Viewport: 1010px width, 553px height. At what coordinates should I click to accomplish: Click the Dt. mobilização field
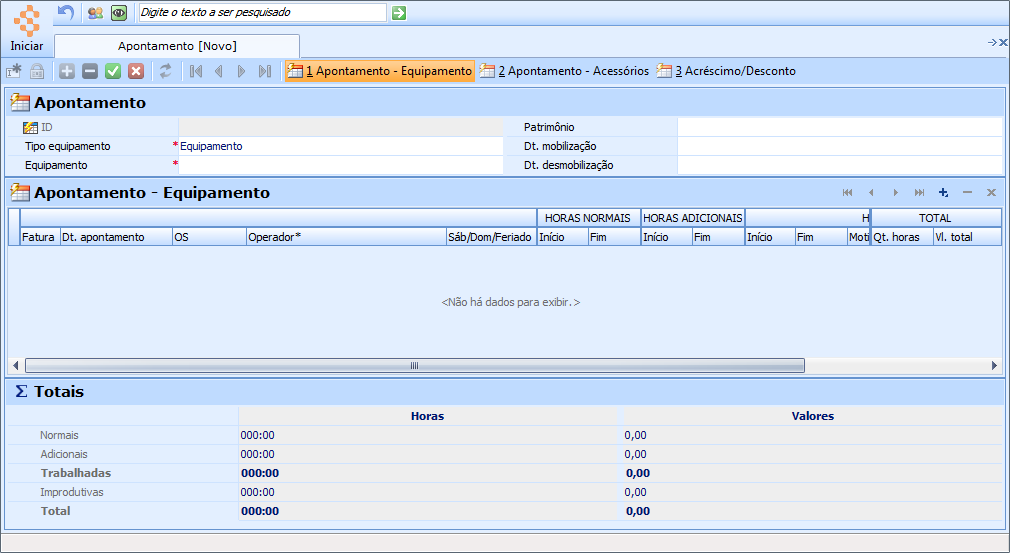tap(840, 146)
